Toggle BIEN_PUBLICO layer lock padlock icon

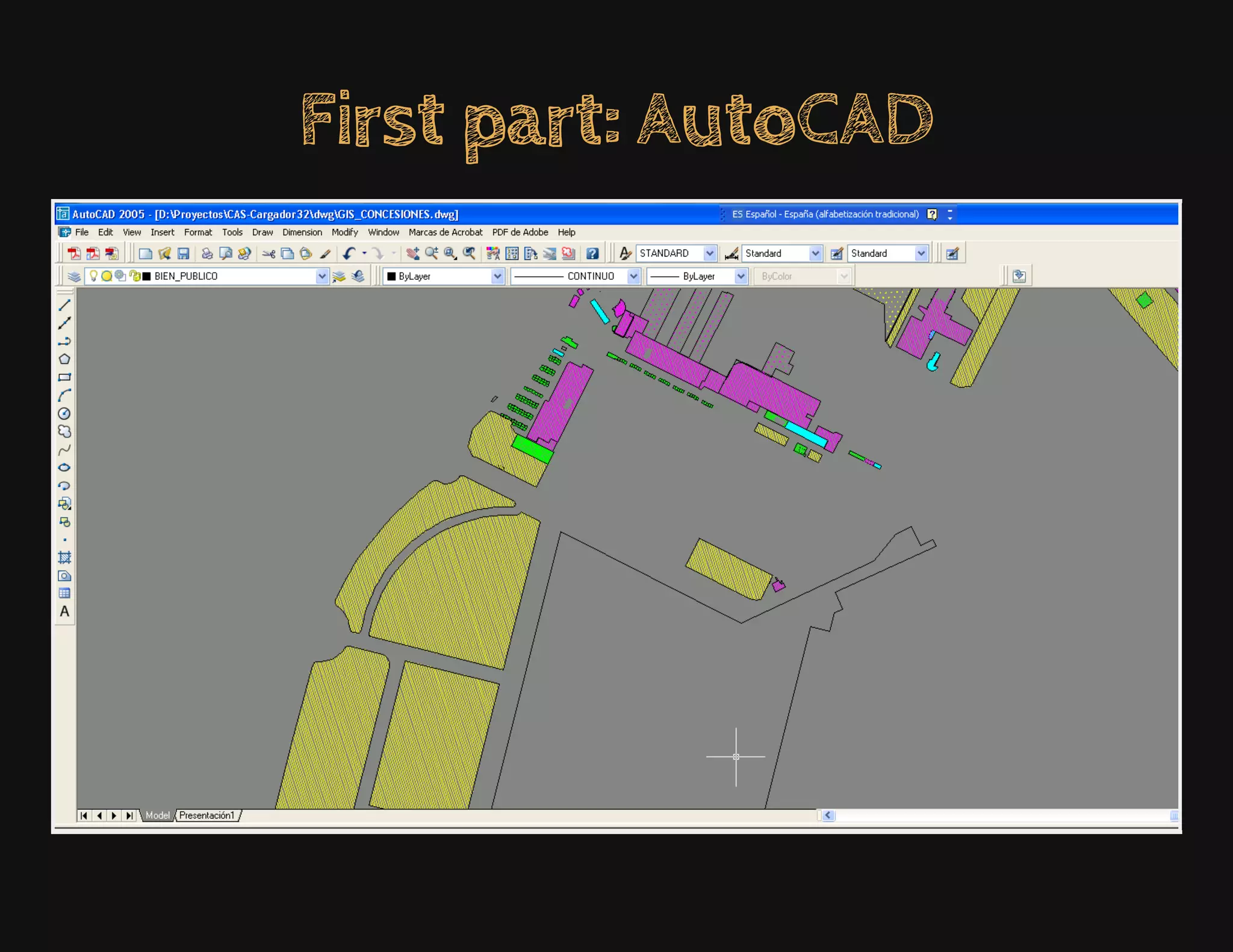tap(134, 276)
